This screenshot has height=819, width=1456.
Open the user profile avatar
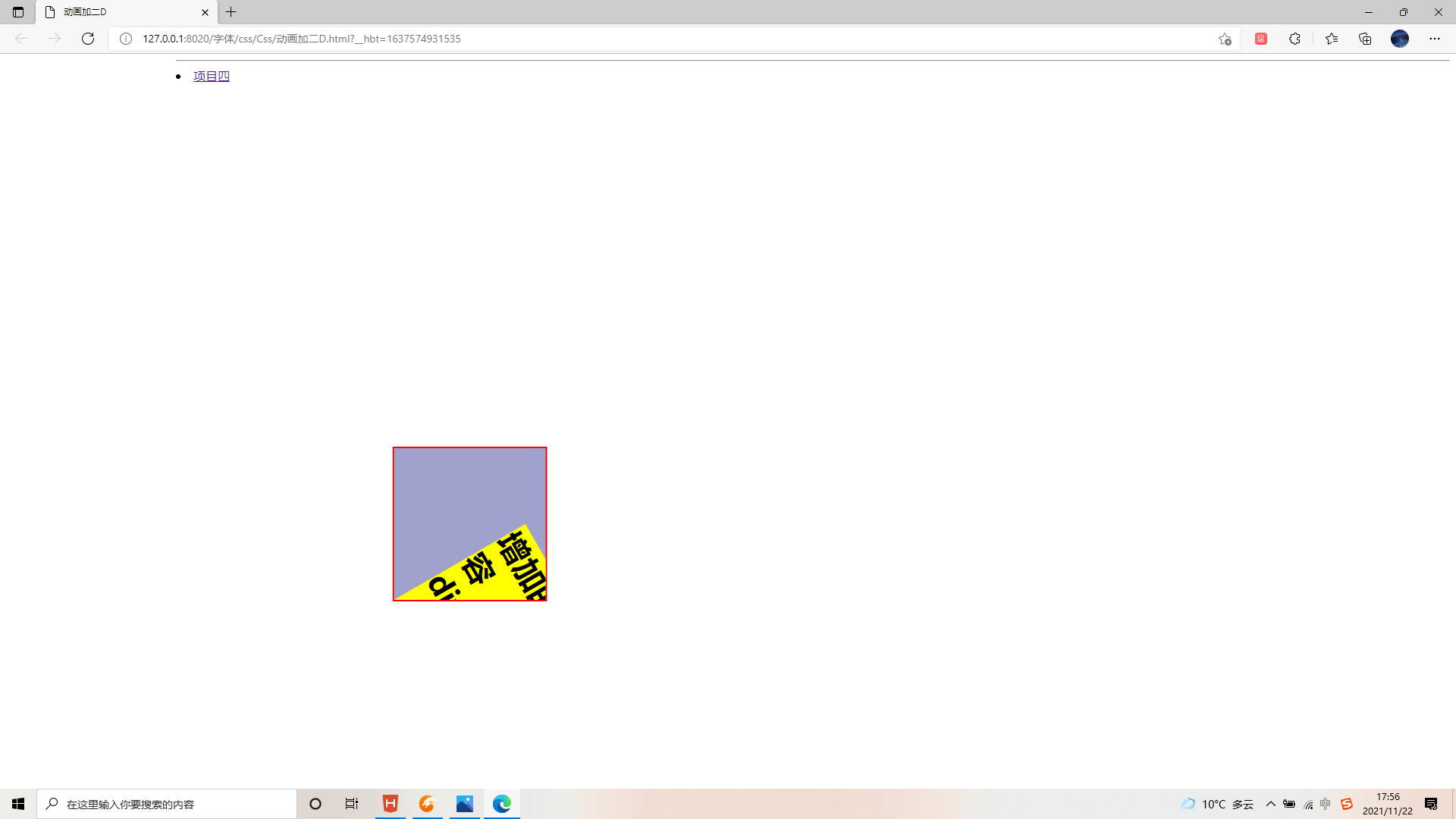(1399, 39)
